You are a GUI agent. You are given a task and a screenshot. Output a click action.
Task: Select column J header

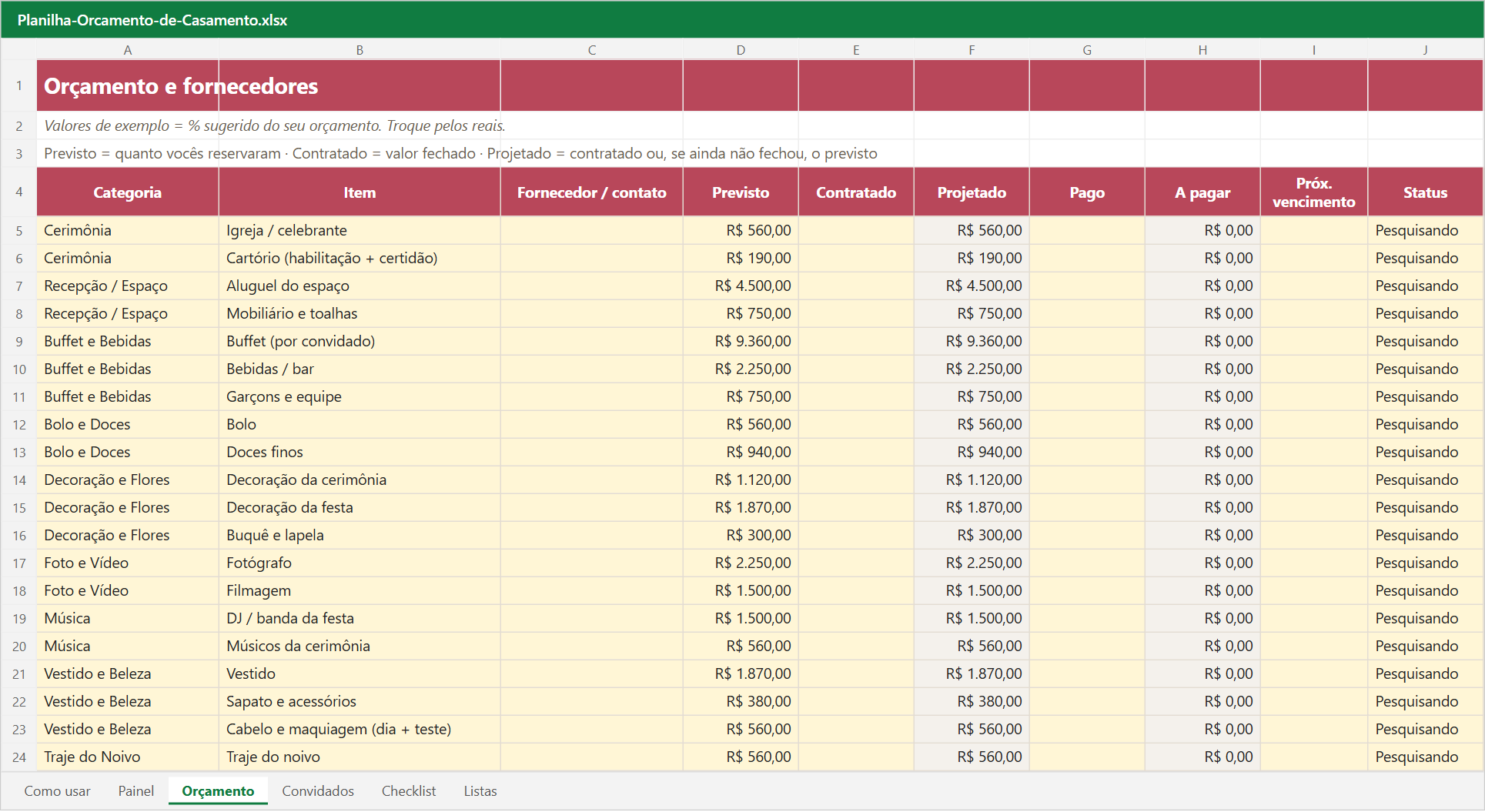click(1426, 50)
